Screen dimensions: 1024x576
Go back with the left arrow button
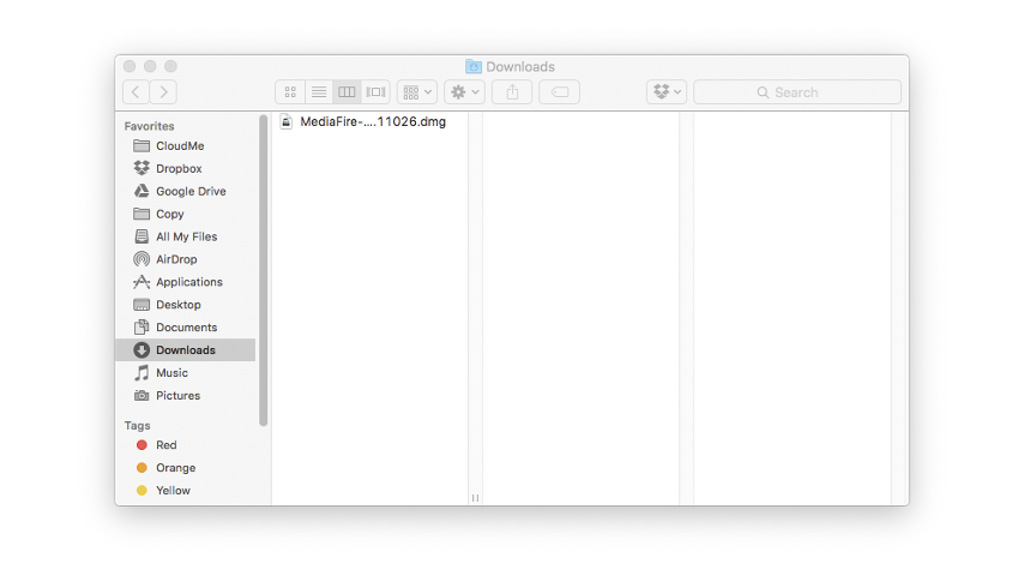tap(136, 92)
